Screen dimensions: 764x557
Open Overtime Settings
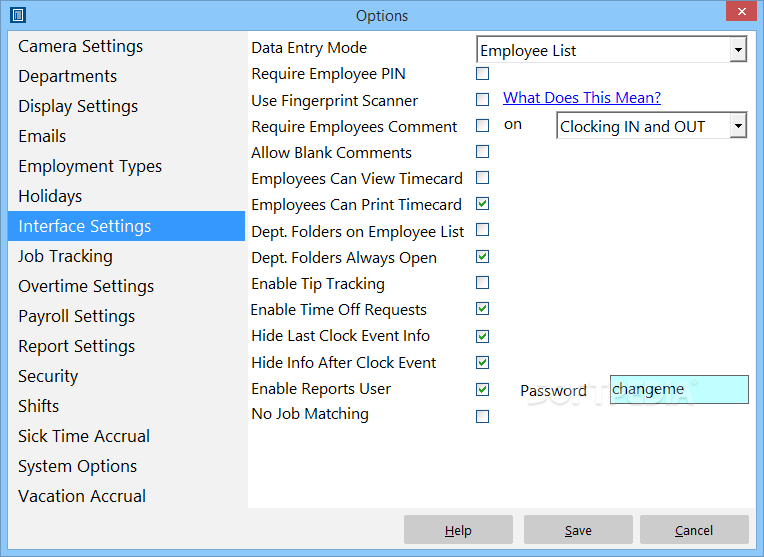[x=126, y=286]
